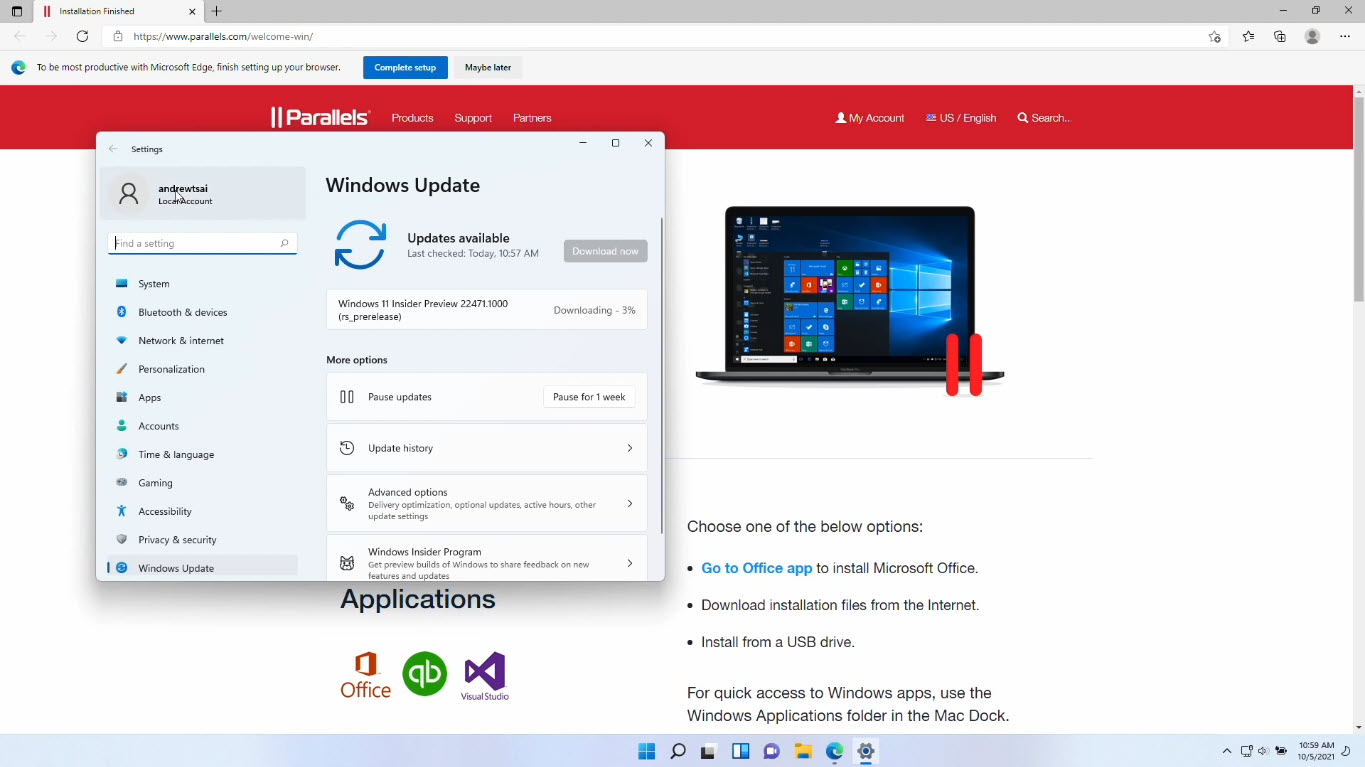1365x767 pixels.
Task: Expand Update history
Action: coord(487,448)
